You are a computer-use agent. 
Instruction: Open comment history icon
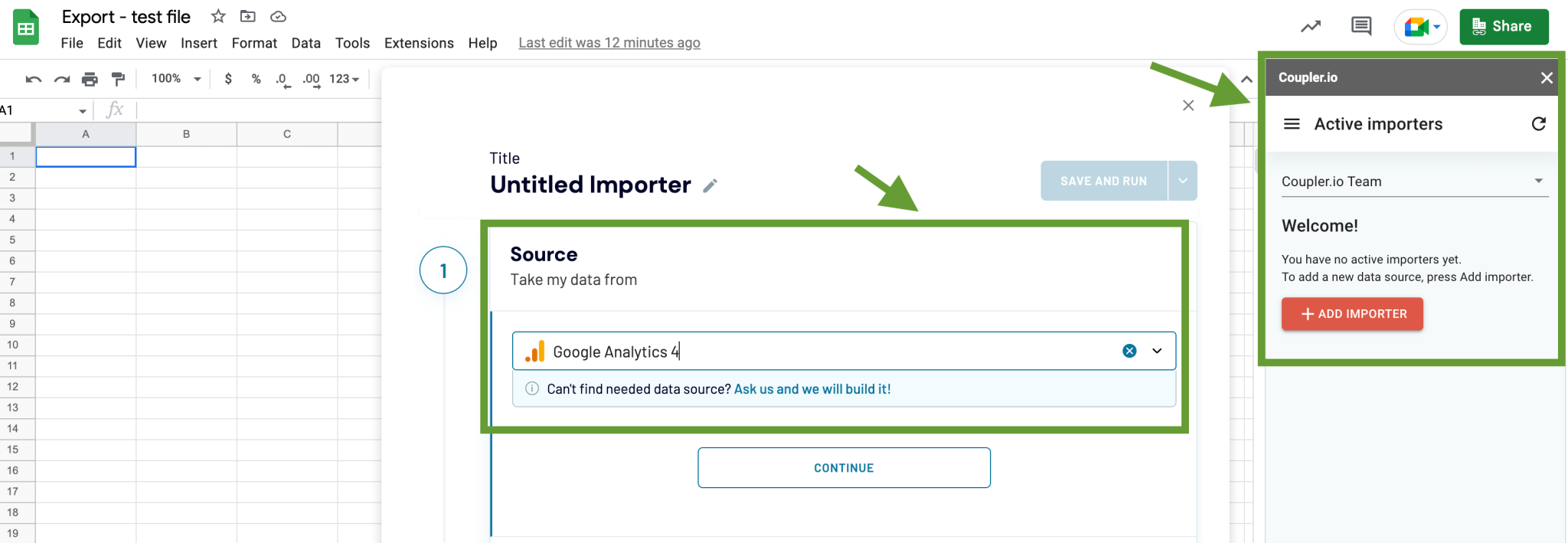click(x=1361, y=25)
